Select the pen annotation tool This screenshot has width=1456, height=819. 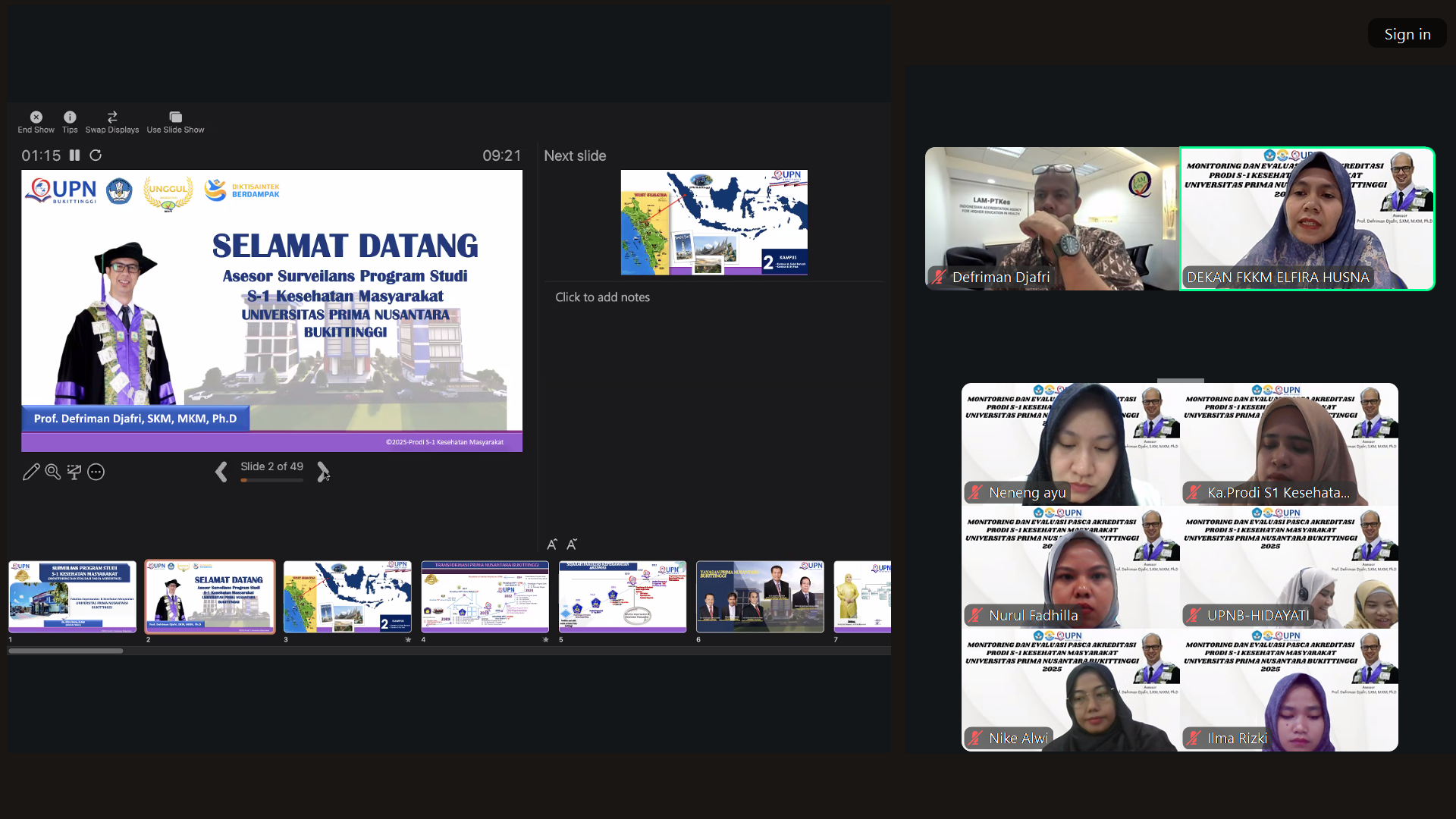tap(31, 472)
